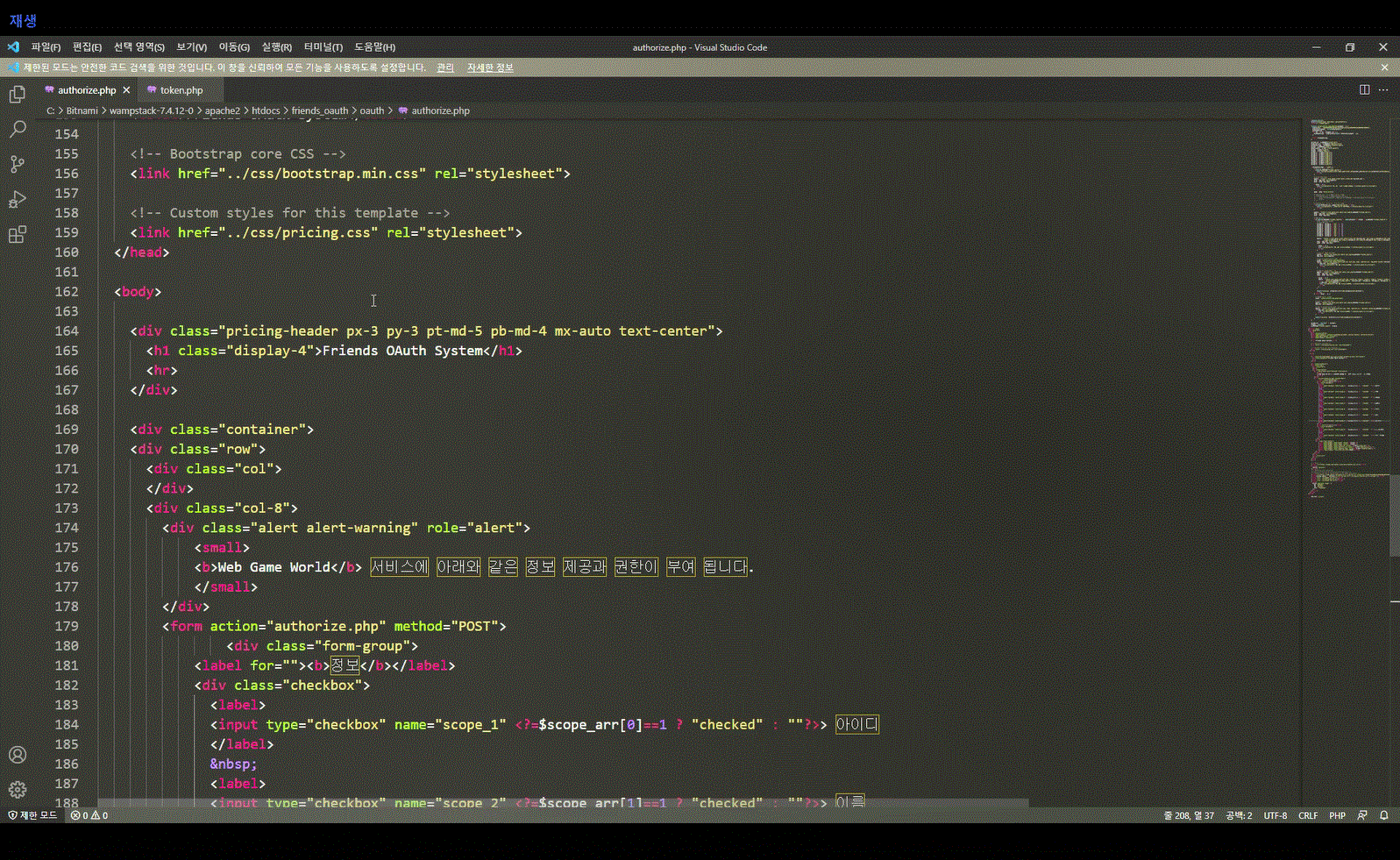This screenshot has width=1400, height=860.
Task: Click the Bootstrap core CSS comment
Action: (238, 154)
